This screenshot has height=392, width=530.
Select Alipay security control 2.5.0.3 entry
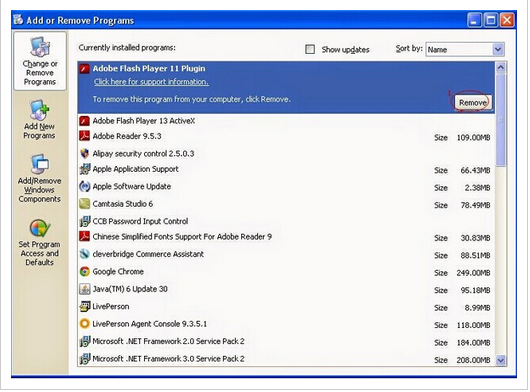click(286, 154)
